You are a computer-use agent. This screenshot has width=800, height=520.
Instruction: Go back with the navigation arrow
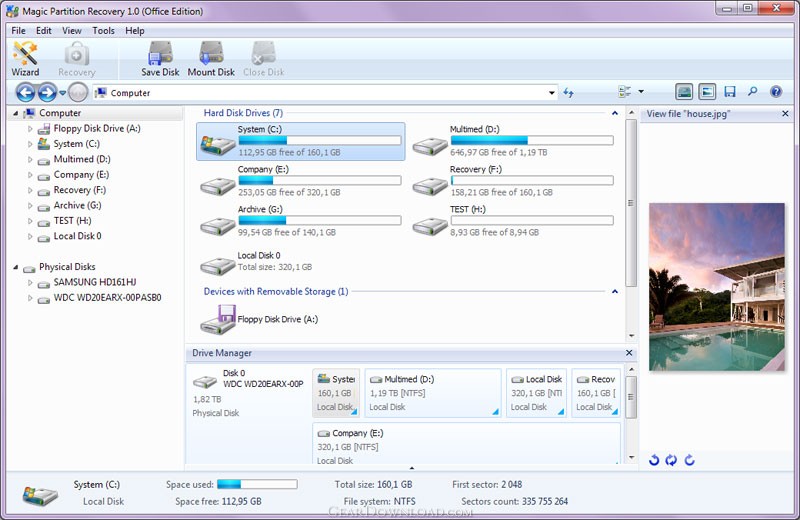point(26,92)
